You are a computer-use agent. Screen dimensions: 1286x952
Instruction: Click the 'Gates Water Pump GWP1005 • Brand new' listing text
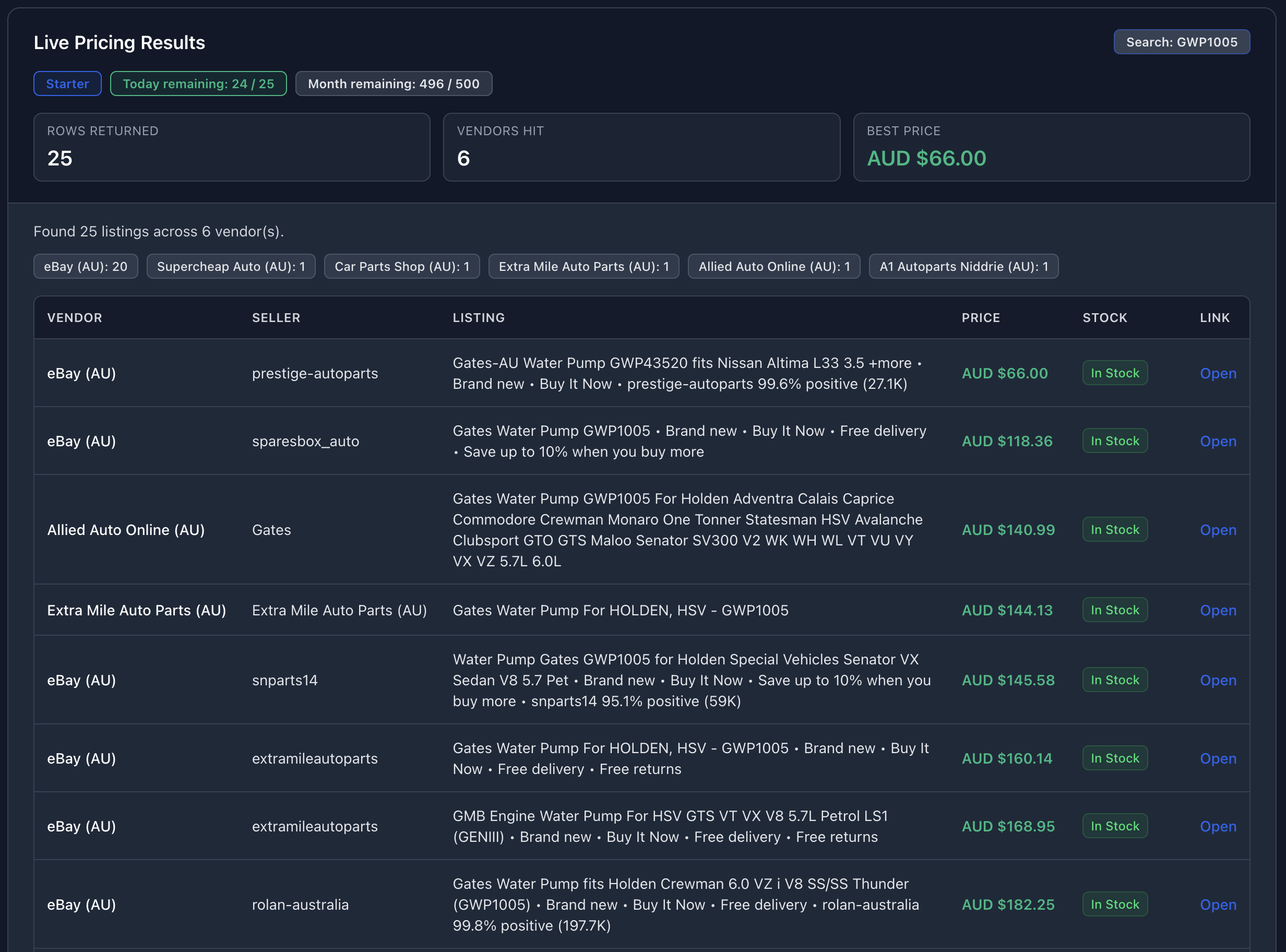coord(689,442)
